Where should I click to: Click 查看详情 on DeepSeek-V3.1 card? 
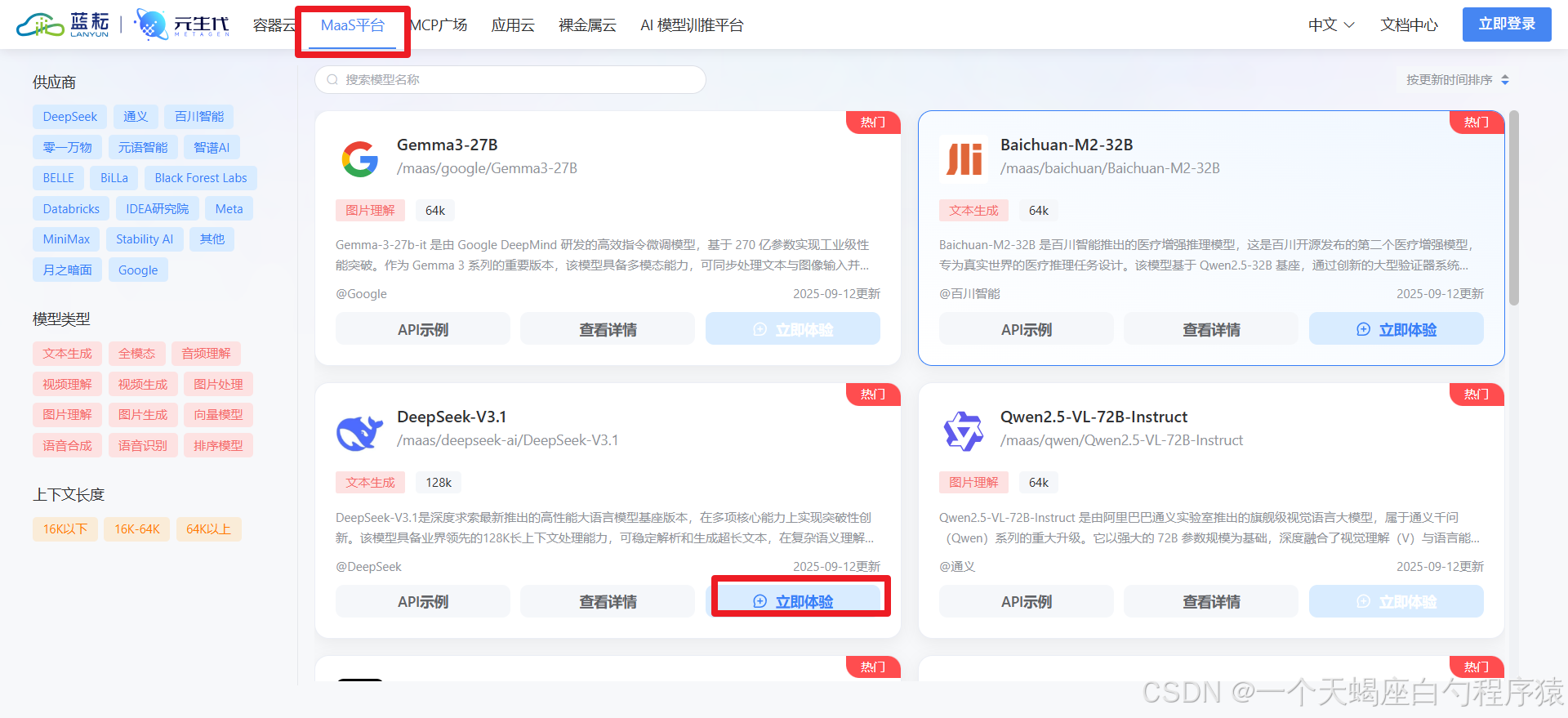pos(608,602)
